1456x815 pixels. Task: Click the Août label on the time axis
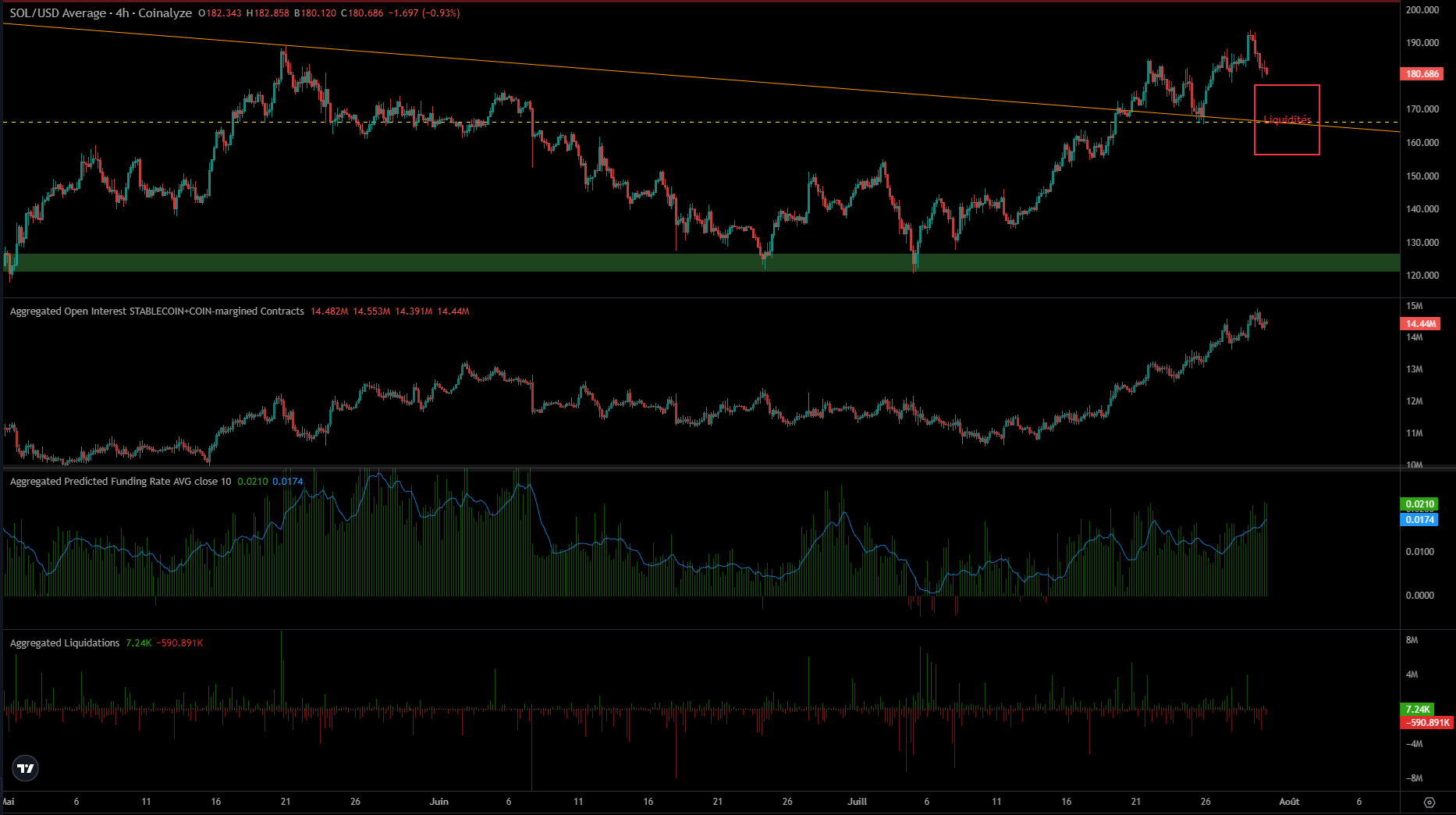(x=1289, y=802)
